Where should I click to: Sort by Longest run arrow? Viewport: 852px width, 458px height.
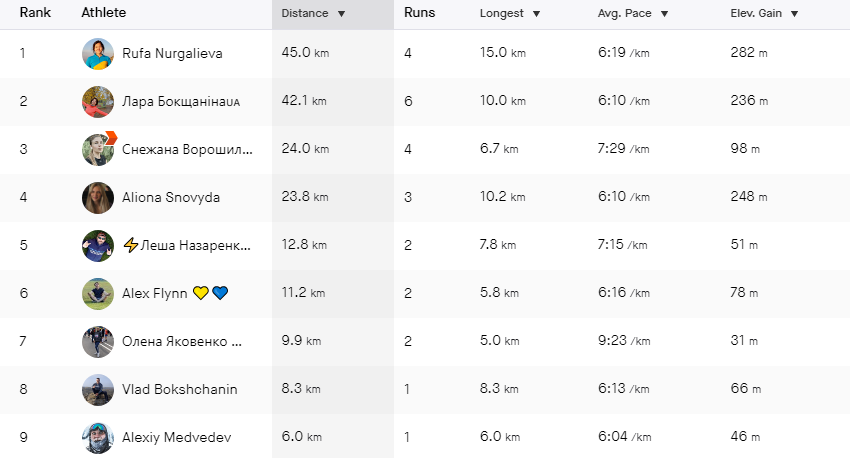(x=536, y=14)
